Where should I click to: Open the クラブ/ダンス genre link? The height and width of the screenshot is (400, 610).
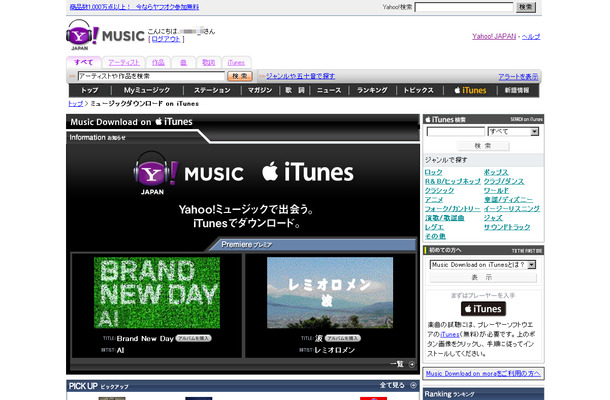tap(504, 181)
